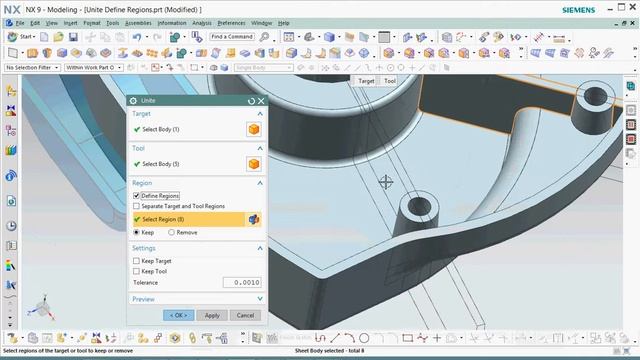Open the File menu
The height and width of the screenshot is (360, 640).
(x=20, y=23)
